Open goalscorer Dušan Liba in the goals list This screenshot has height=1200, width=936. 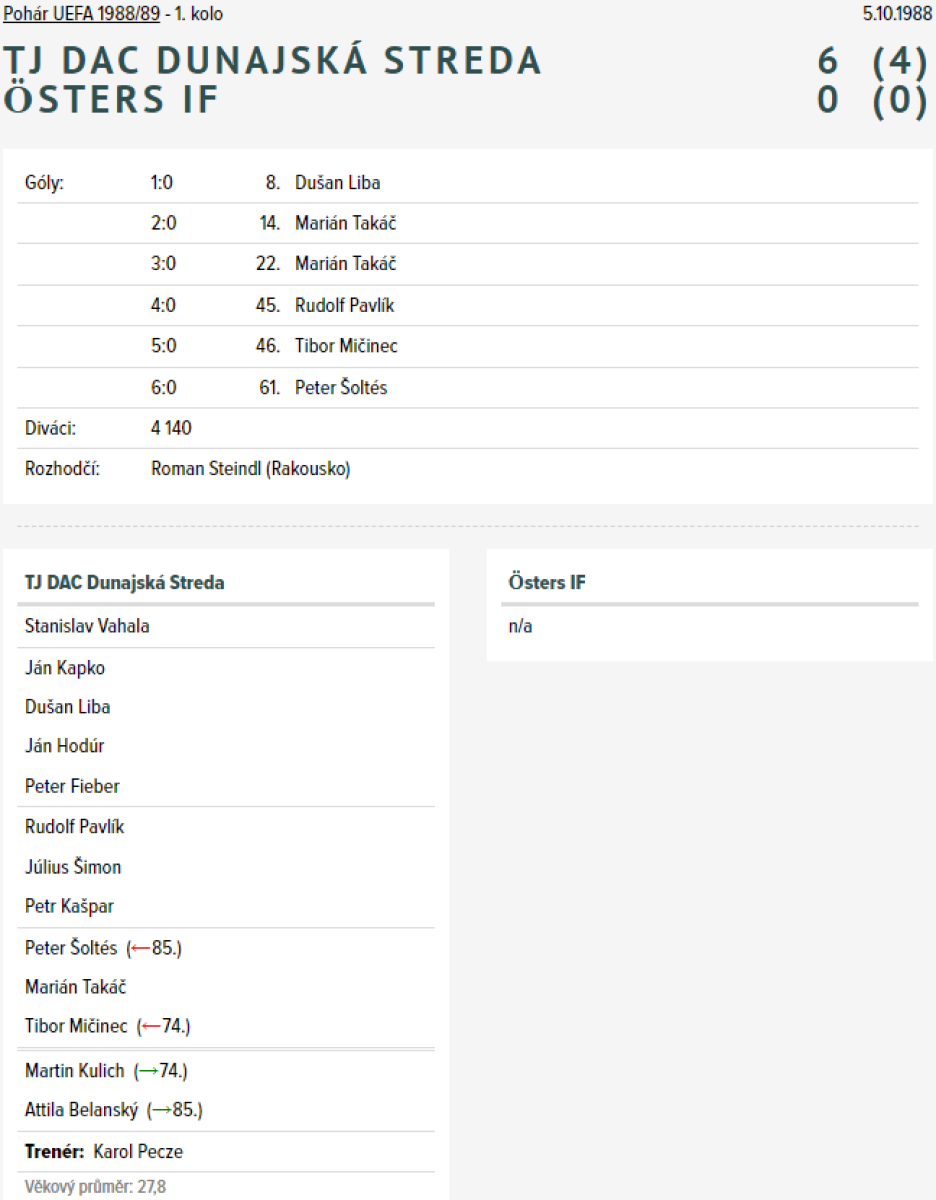pos(337,183)
